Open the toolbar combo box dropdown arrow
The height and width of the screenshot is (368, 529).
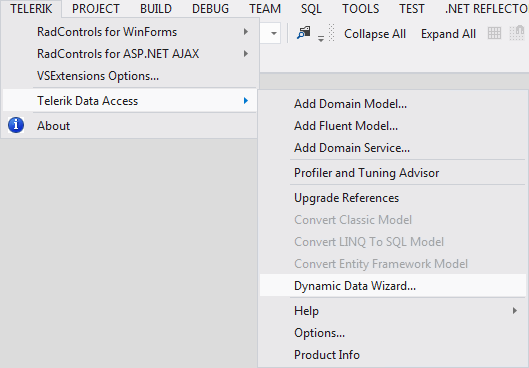tap(274, 33)
